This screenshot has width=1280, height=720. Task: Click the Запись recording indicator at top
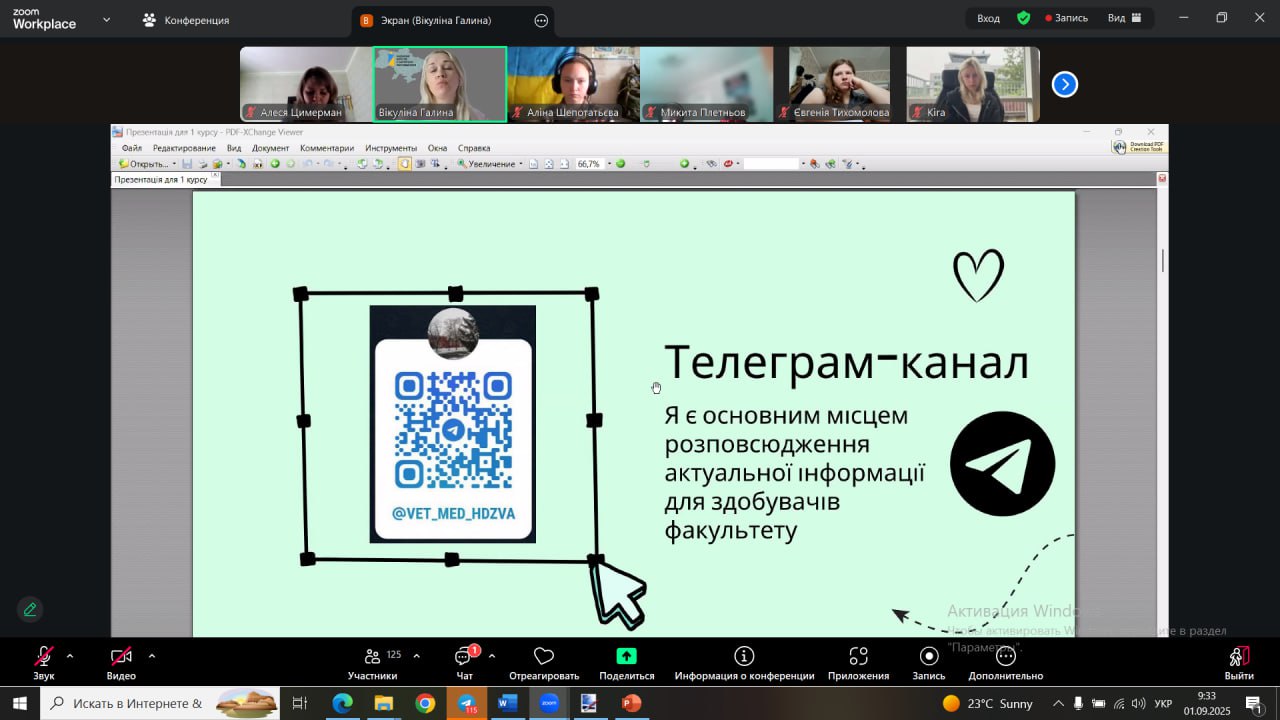coord(1067,18)
